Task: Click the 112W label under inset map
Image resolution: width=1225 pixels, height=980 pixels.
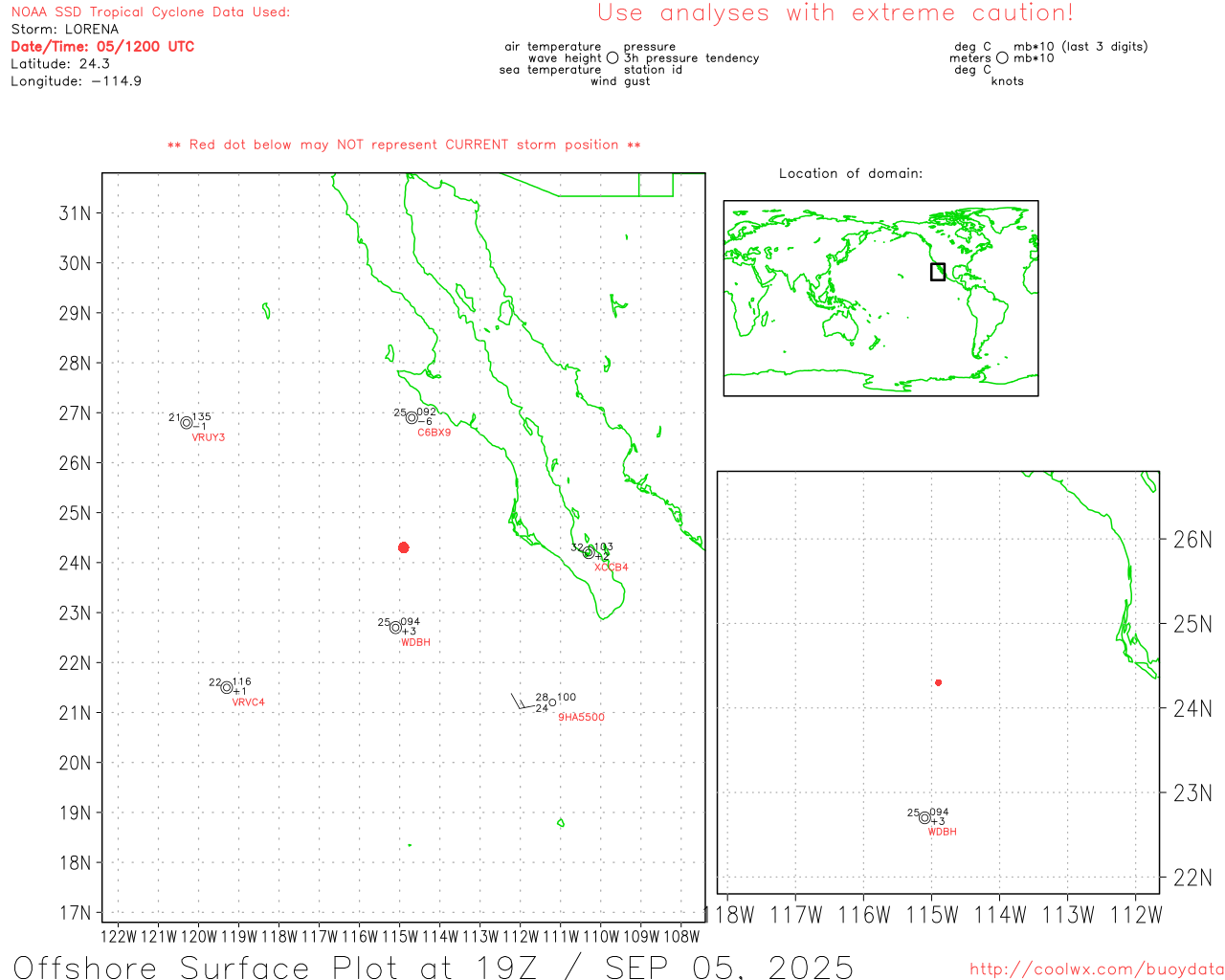Action: [x=1136, y=915]
